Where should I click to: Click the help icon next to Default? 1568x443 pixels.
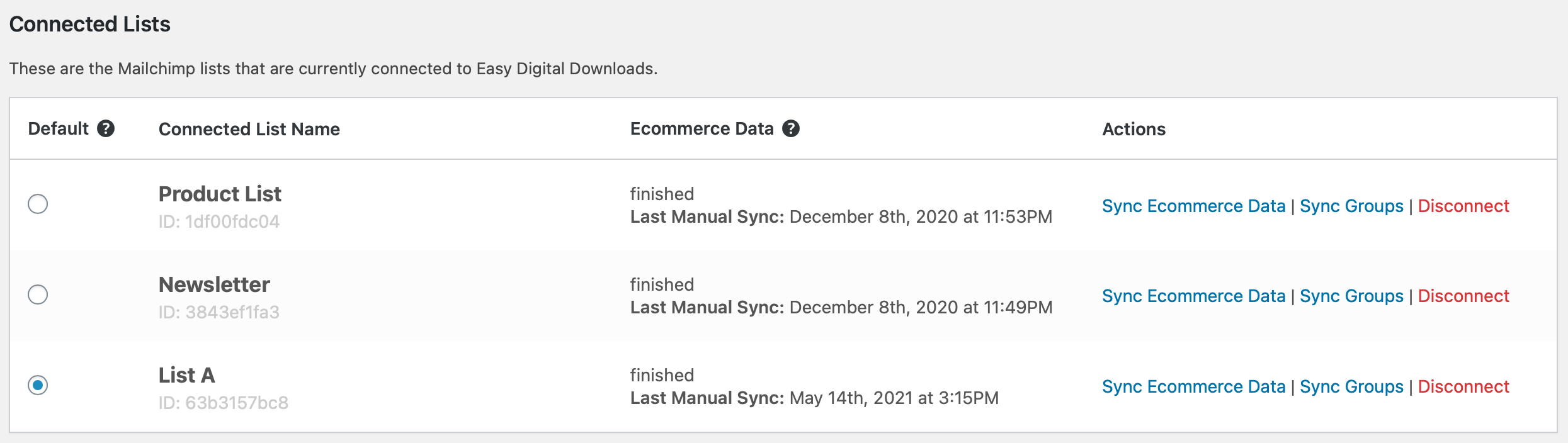[x=106, y=128]
